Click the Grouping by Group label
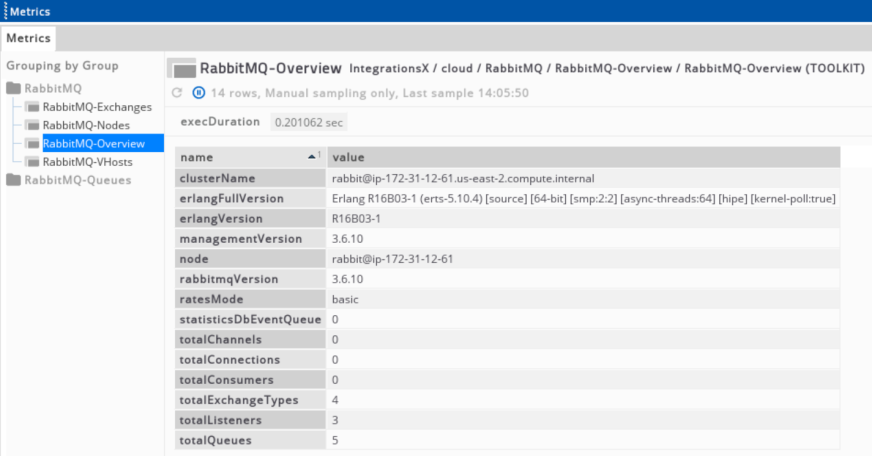Image resolution: width=872 pixels, height=456 pixels. pyautogui.click(x=62, y=66)
